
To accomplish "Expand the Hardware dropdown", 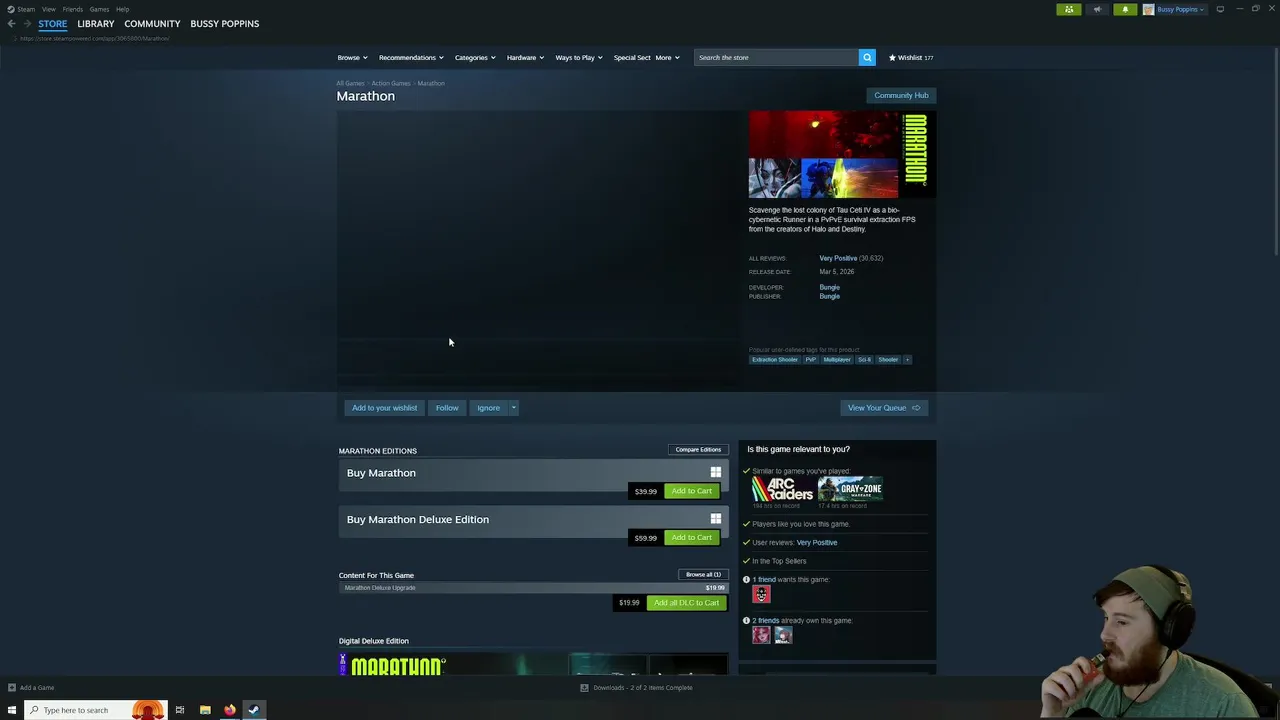I will (525, 57).
